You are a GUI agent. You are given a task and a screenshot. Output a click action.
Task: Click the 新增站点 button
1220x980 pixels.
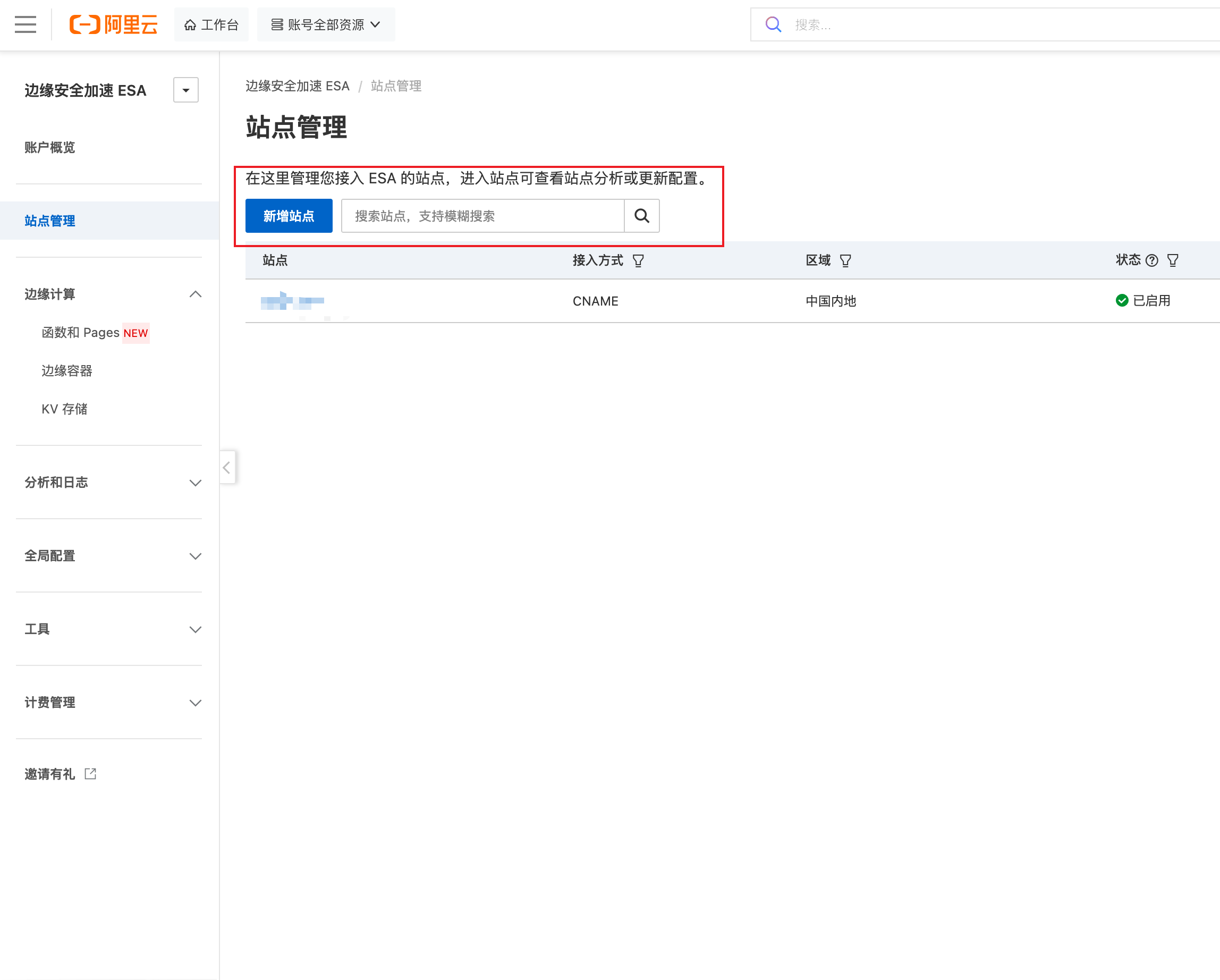coord(289,216)
